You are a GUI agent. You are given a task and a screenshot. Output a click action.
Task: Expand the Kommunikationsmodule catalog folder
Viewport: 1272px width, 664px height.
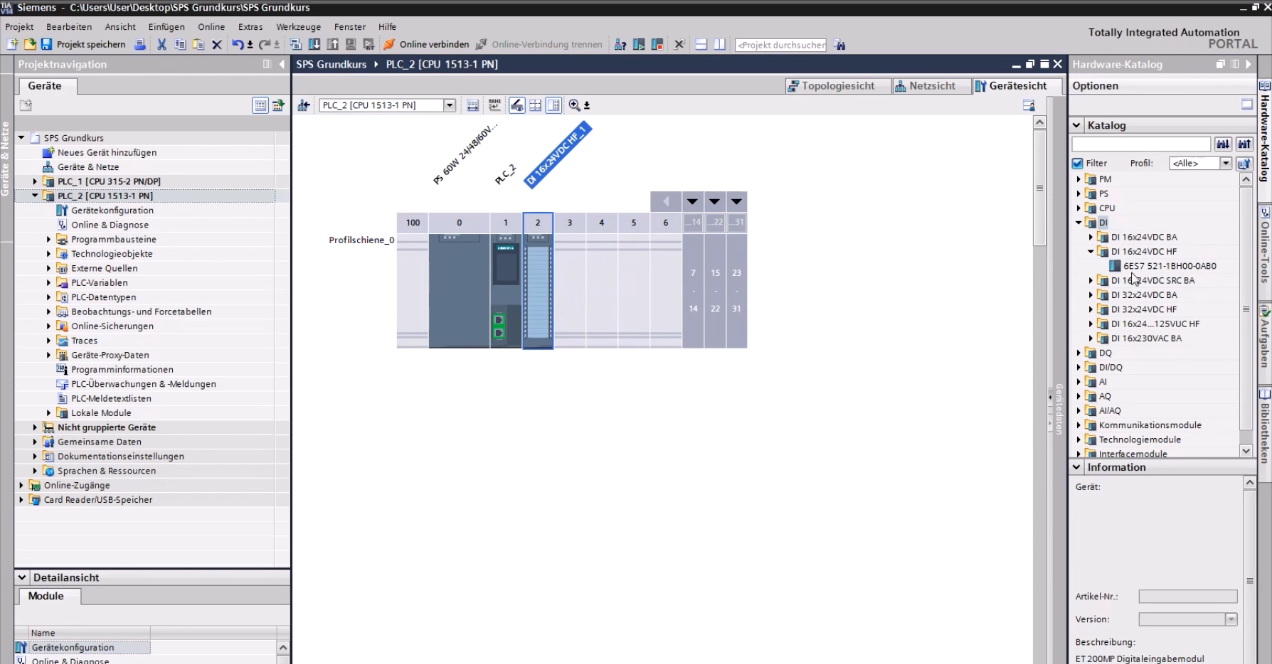[1079, 425]
